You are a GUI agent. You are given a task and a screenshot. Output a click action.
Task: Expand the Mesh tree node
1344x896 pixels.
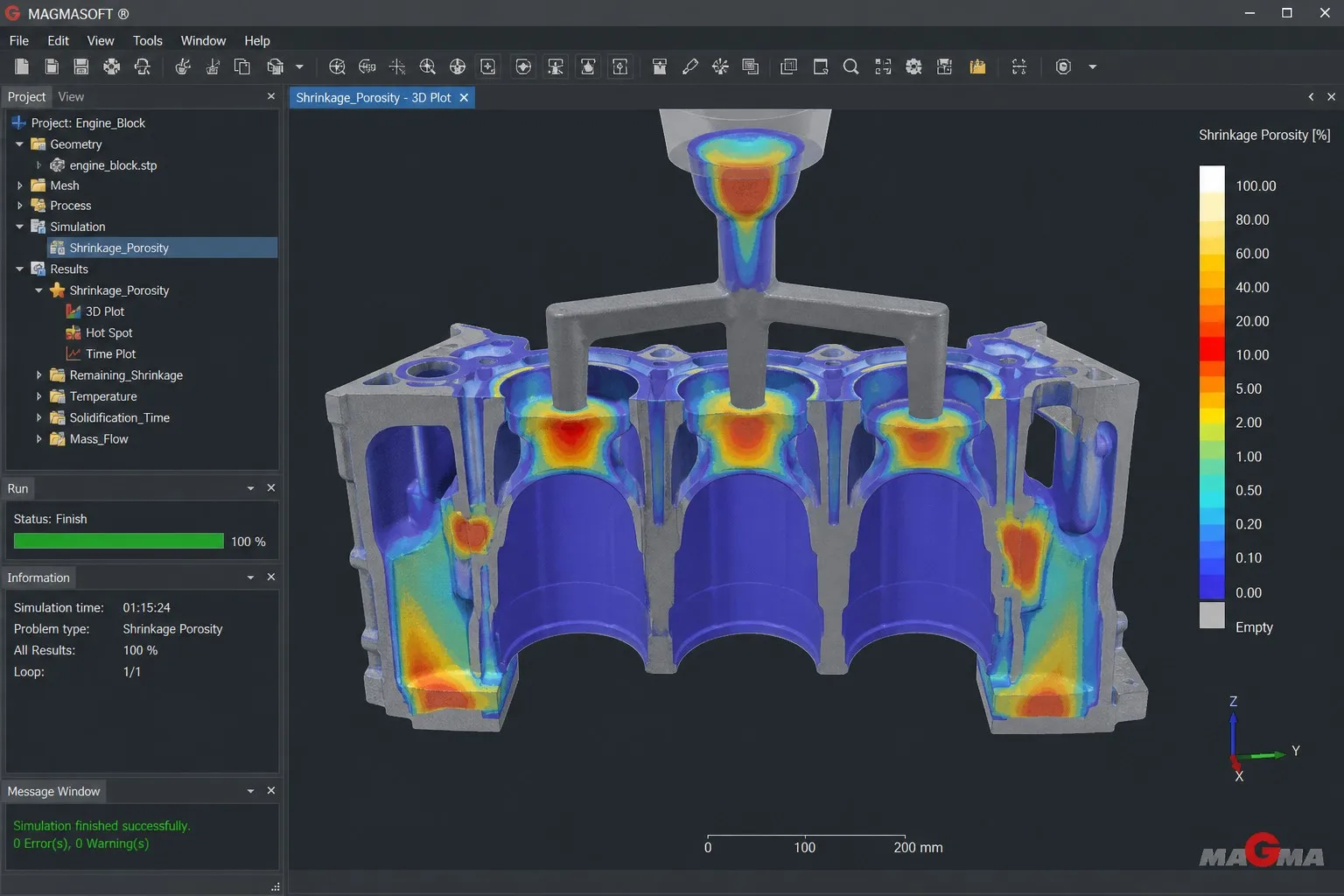click(x=19, y=185)
